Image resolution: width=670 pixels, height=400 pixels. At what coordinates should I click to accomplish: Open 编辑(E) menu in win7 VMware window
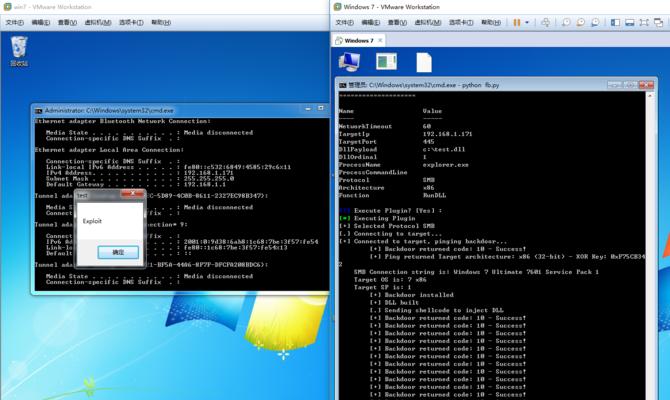click(x=41, y=22)
